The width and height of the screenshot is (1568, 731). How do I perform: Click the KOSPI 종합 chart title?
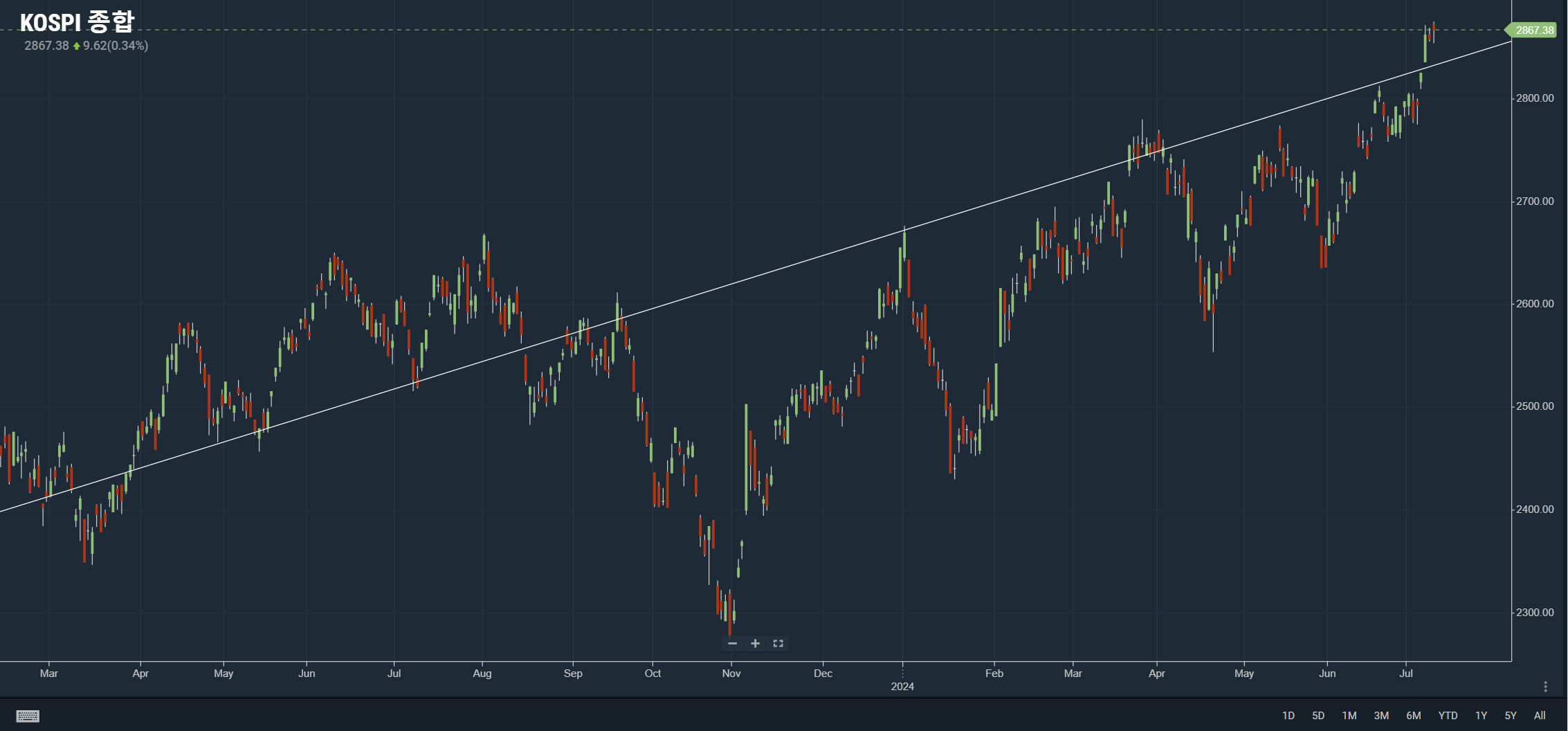[x=77, y=22]
